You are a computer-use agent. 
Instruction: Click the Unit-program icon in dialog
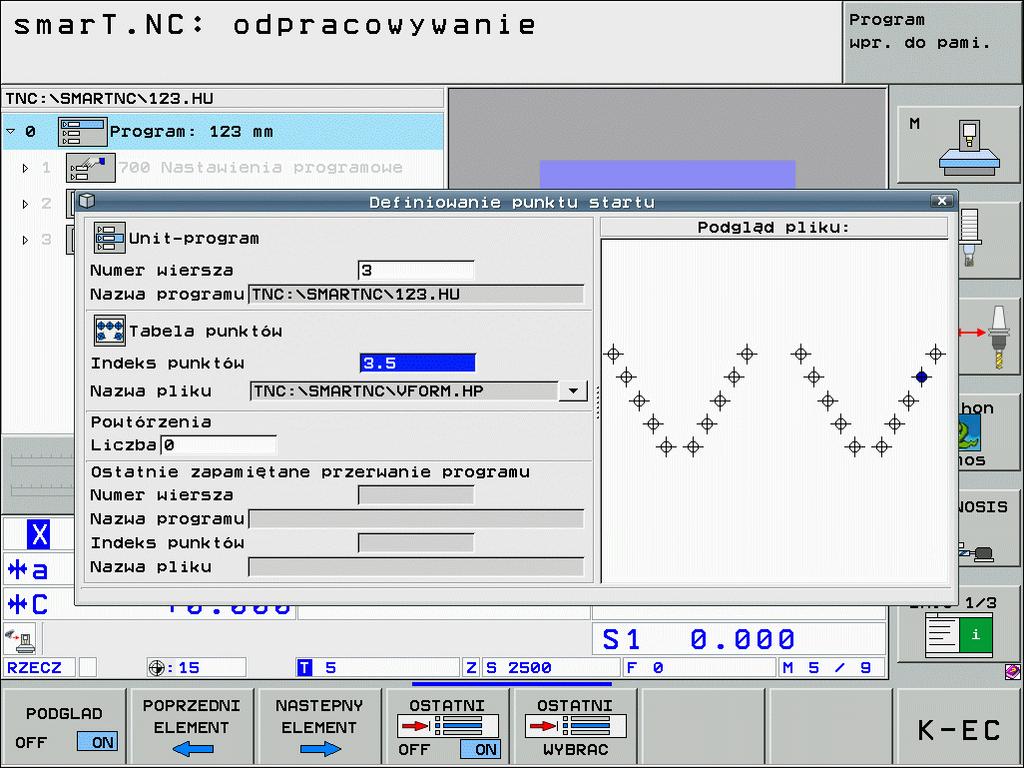pos(109,238)
